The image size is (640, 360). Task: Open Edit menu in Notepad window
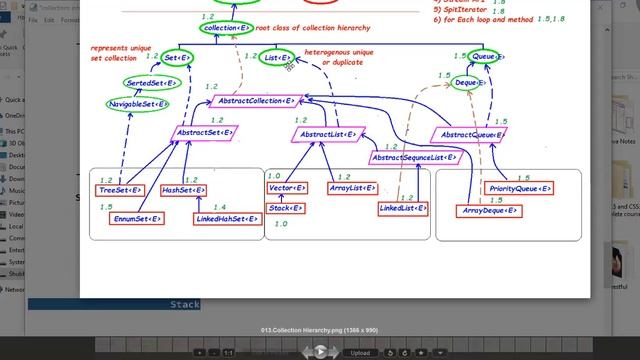[x=49, y=20]
